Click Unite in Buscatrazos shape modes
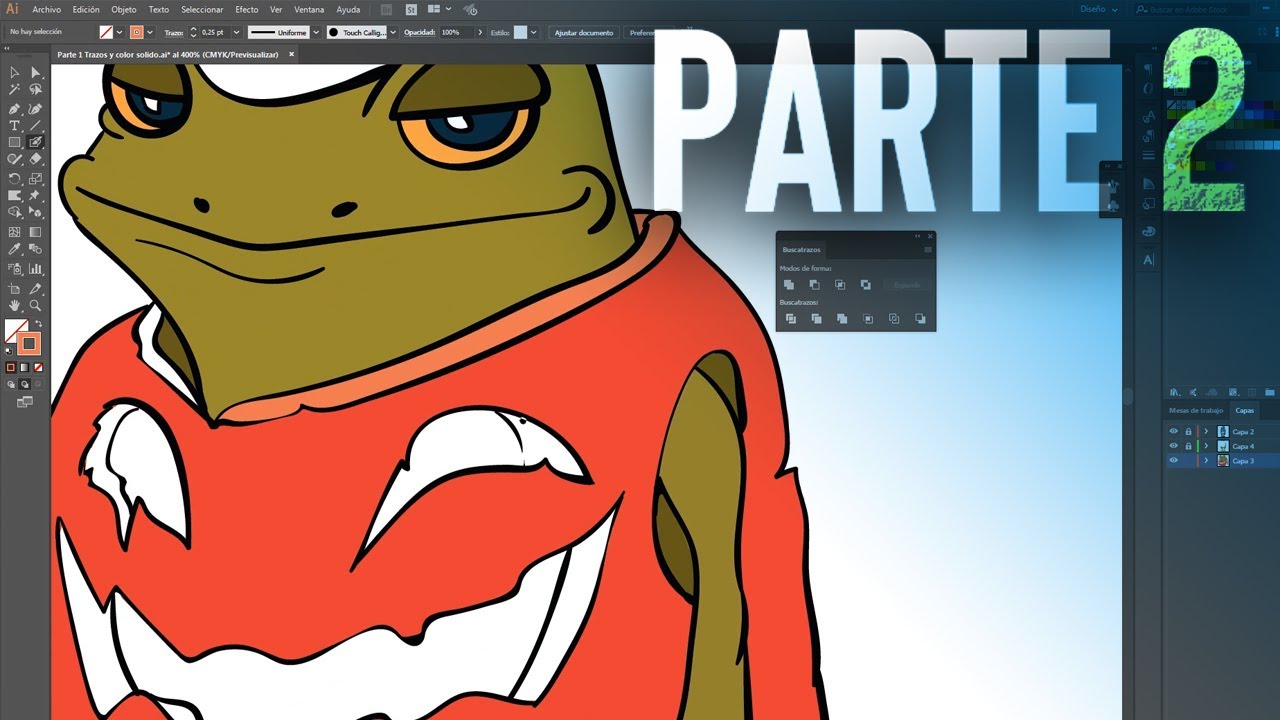This screenshot has height=720, width=1280. coord(790,285)
